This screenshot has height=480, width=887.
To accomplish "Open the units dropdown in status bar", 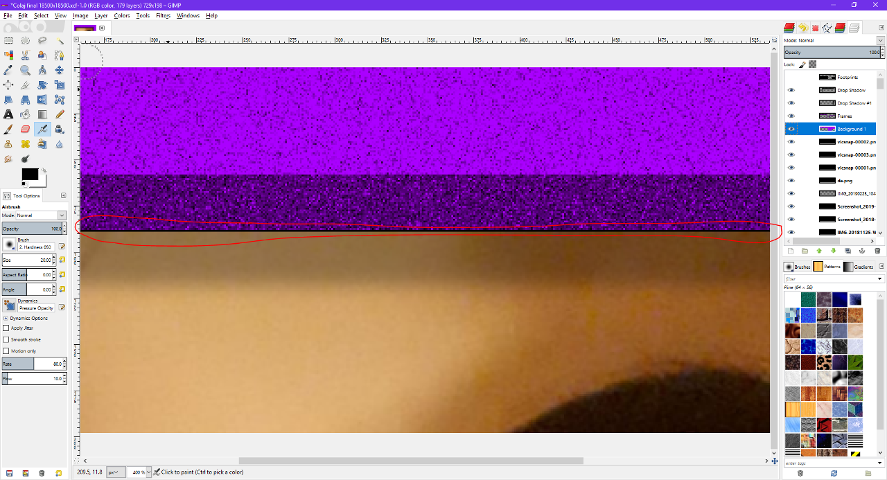I will (x=116, y=472).
